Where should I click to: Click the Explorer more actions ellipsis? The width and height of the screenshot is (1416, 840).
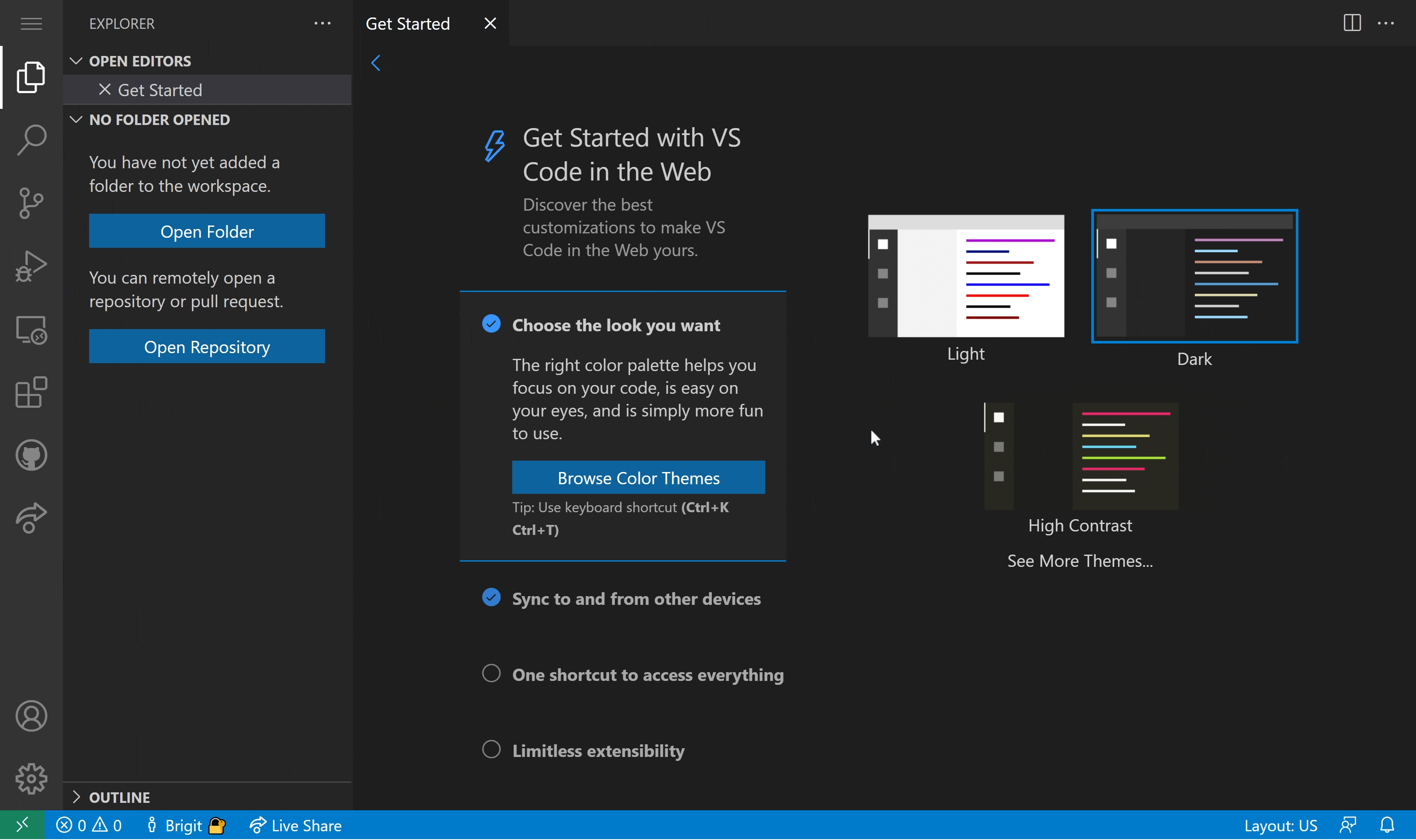tap(323, 23)
